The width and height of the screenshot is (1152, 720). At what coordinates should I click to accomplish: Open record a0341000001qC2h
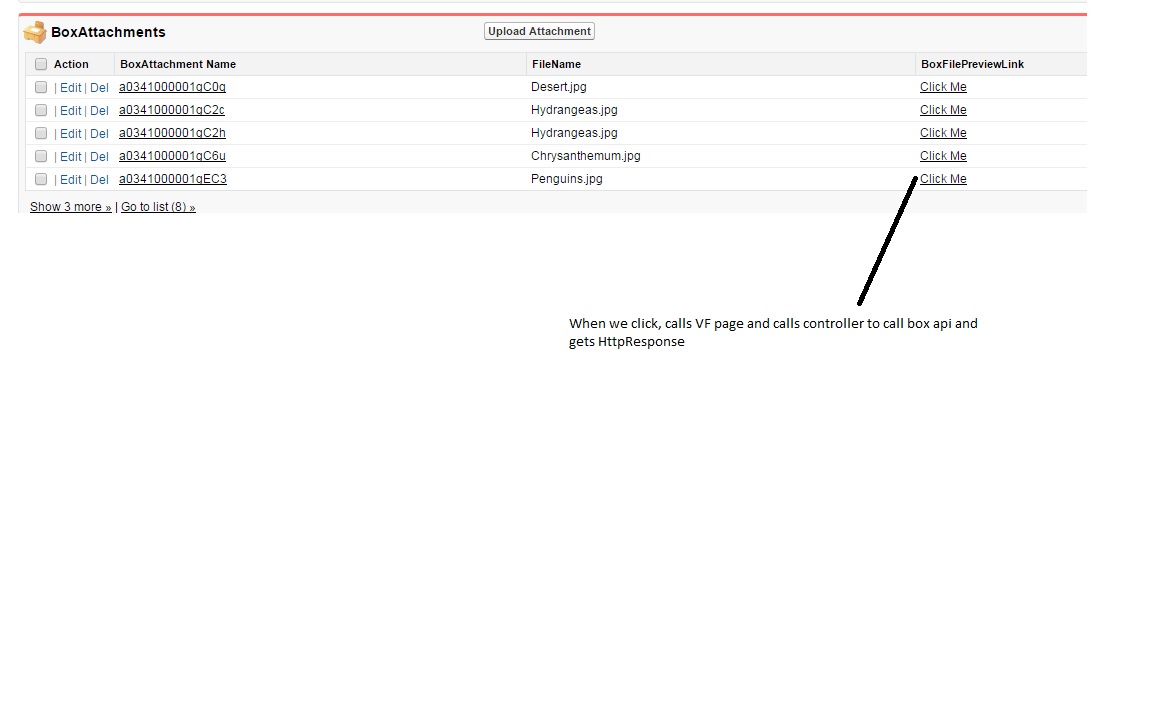pyautogui.click(x=172, y=133)
